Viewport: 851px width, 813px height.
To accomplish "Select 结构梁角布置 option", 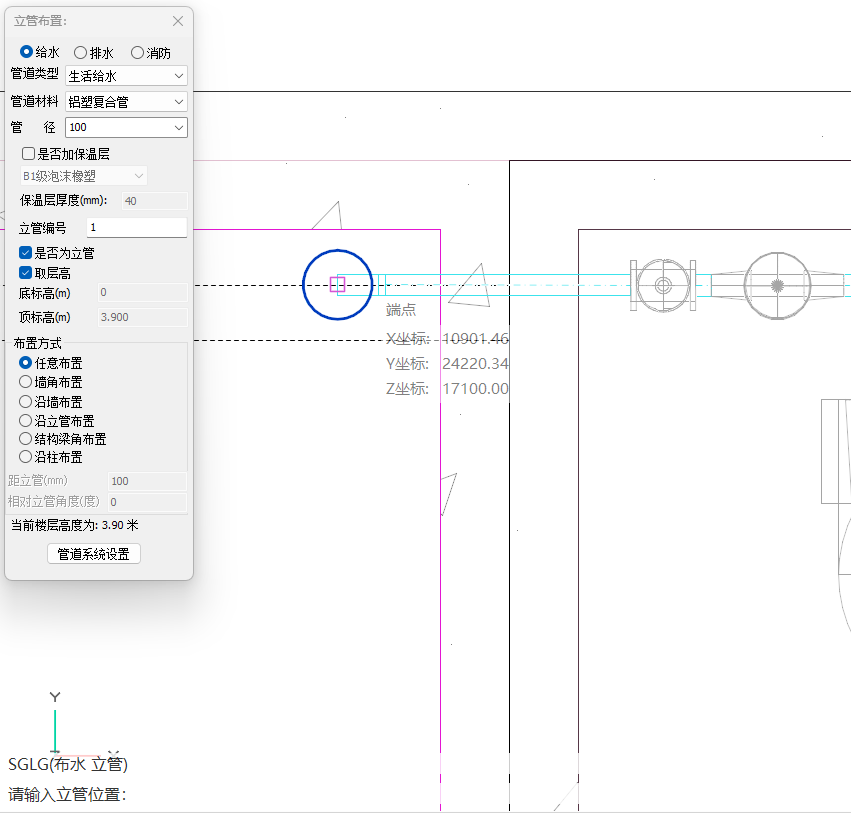I will [x=27, y=439].
